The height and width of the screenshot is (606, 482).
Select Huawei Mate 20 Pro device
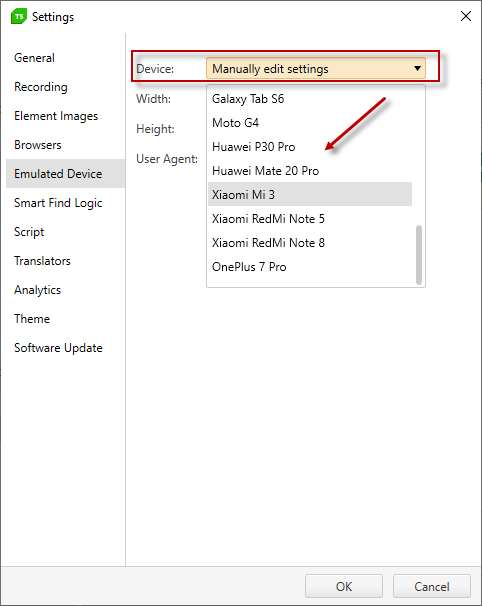(x=310, y=170)
